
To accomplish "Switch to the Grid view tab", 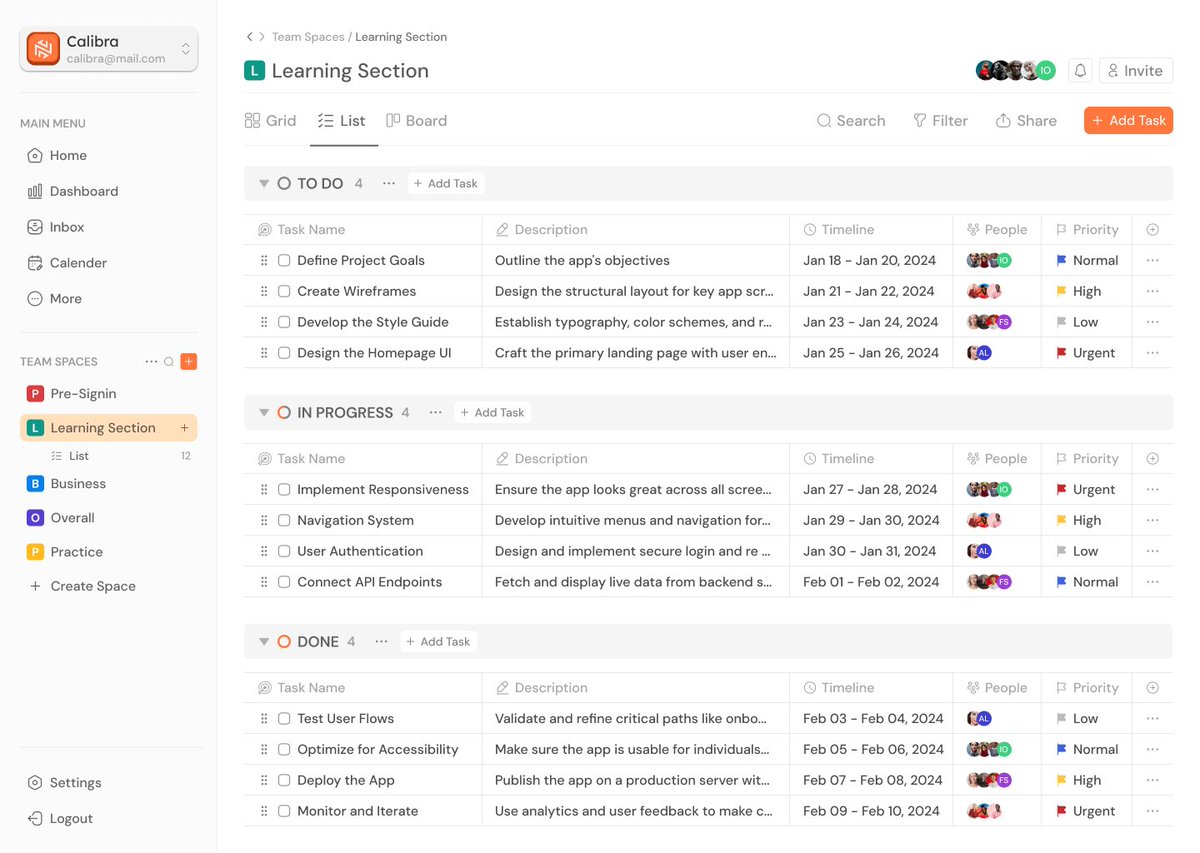I will (x=270, y=120).
